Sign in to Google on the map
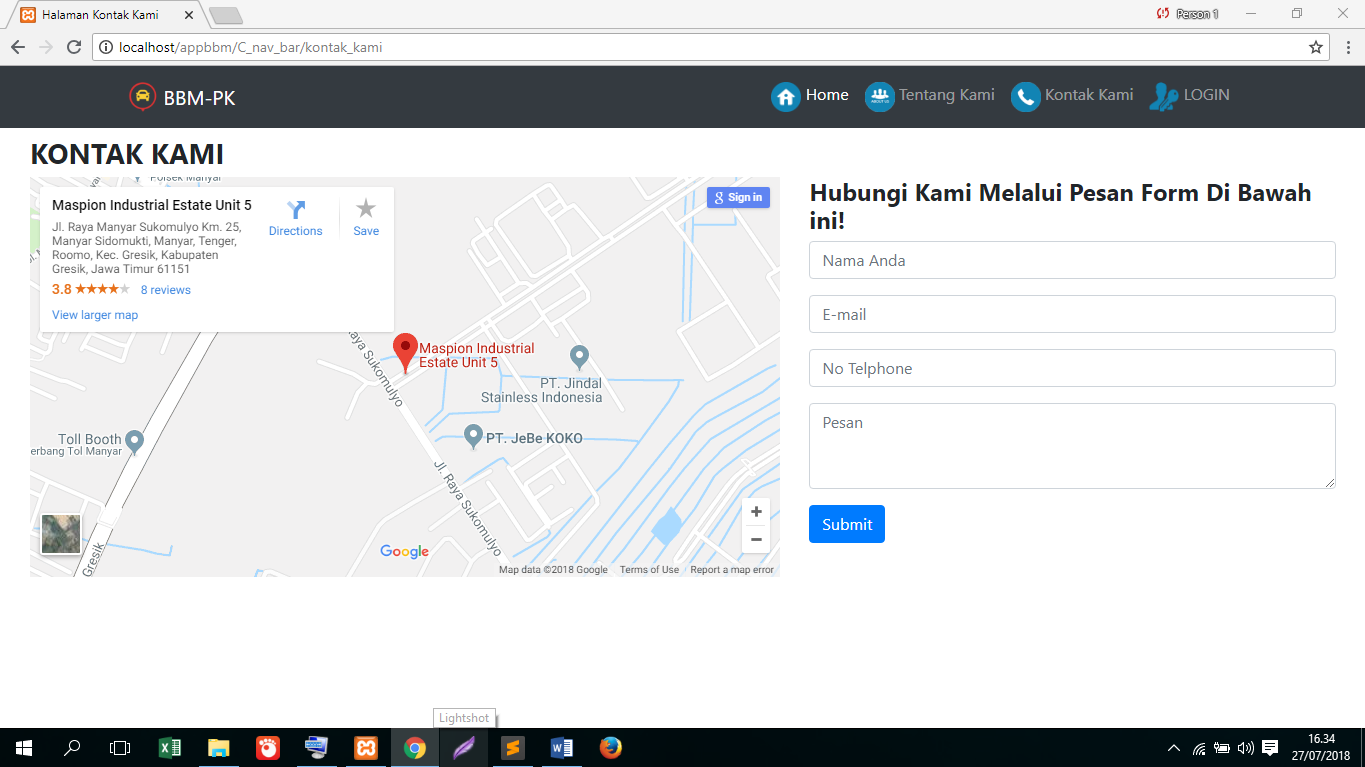Viewport: 1365px width, 767px height. tap(738, 197)
